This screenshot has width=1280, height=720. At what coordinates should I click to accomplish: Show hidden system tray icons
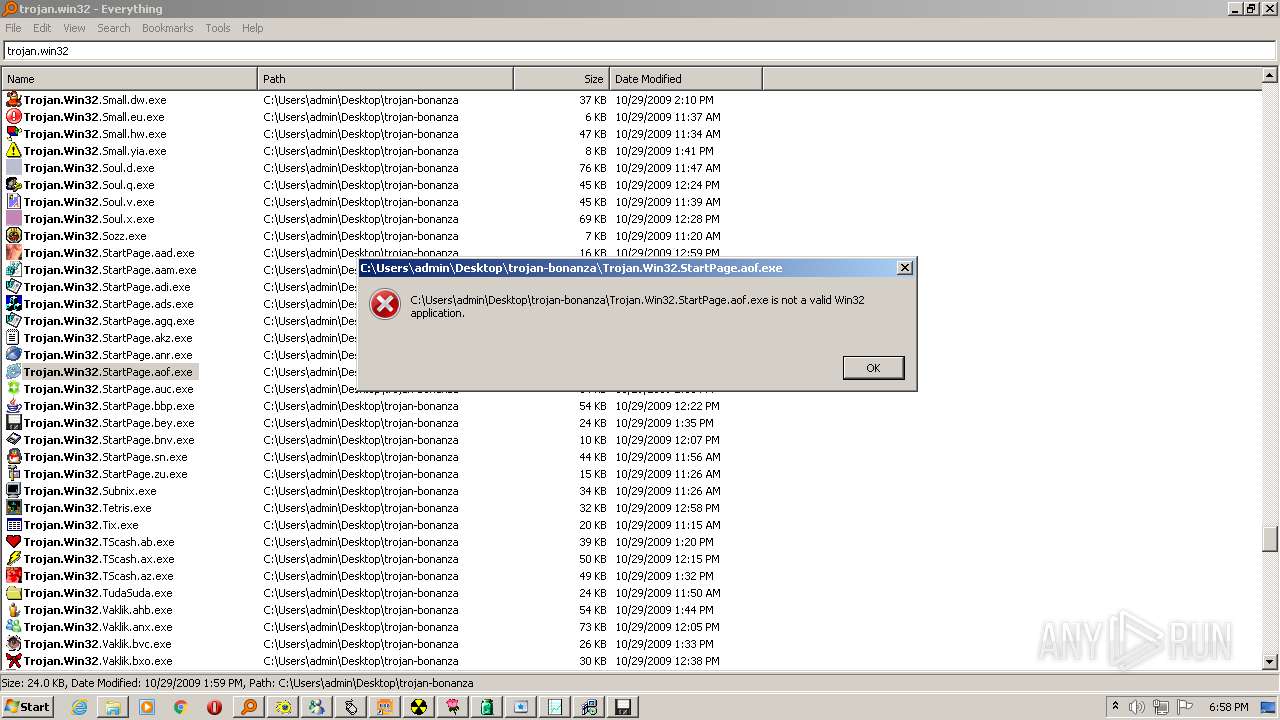click(x=1115, y=706)
